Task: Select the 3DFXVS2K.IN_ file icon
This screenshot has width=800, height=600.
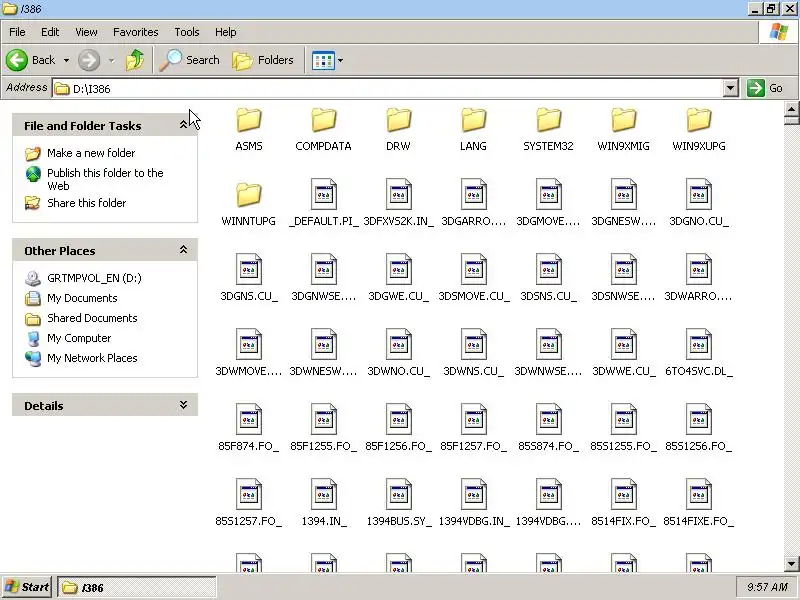Action: tap(398, 194)
